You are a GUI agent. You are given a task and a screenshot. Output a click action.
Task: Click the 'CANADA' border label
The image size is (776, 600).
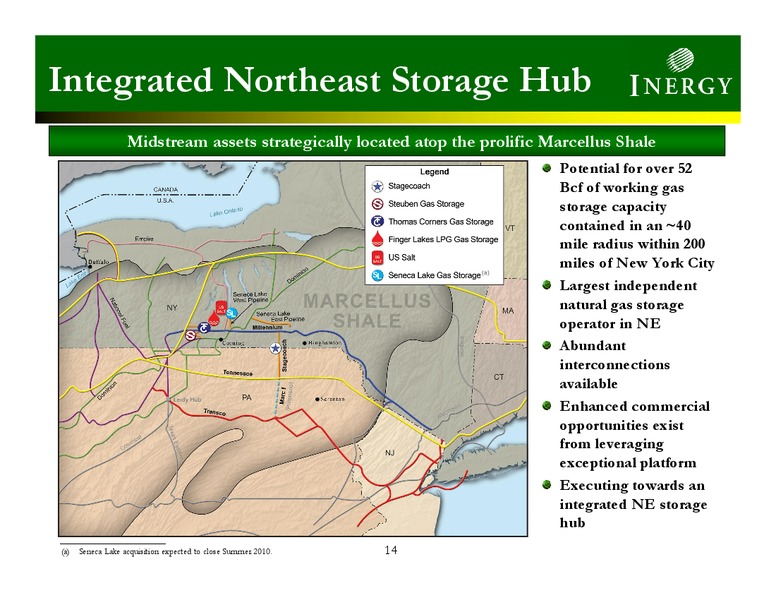[x=165, y=190]
